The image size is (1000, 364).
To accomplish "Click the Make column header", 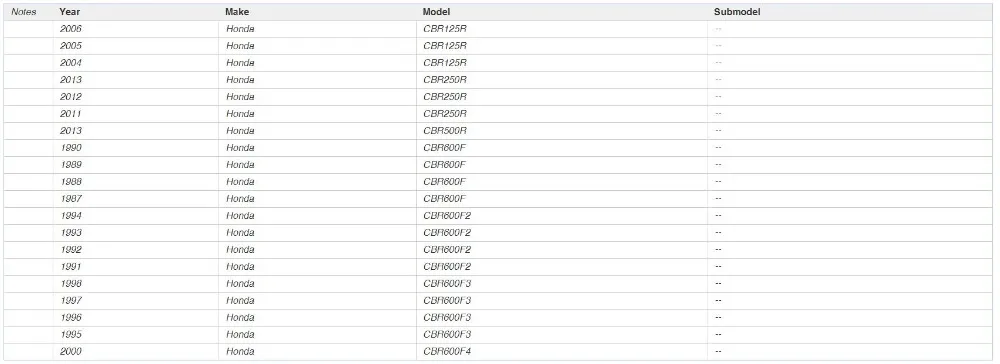I will coord(237,12).
